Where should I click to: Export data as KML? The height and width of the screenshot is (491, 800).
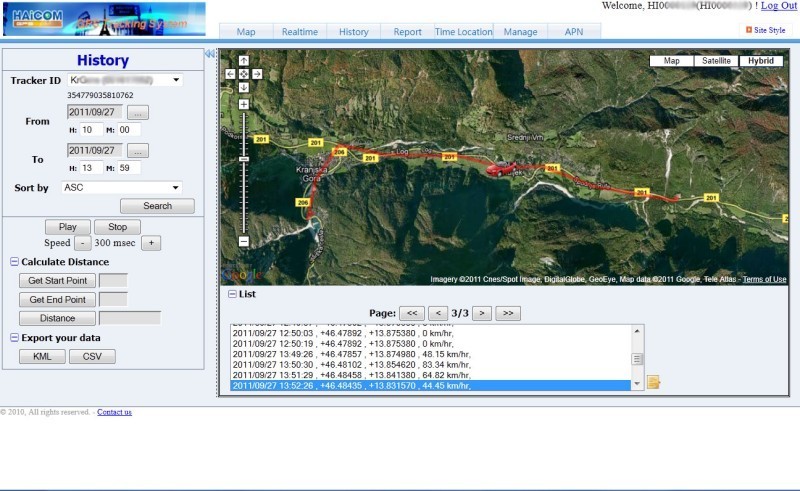click(x=42, y=356)
